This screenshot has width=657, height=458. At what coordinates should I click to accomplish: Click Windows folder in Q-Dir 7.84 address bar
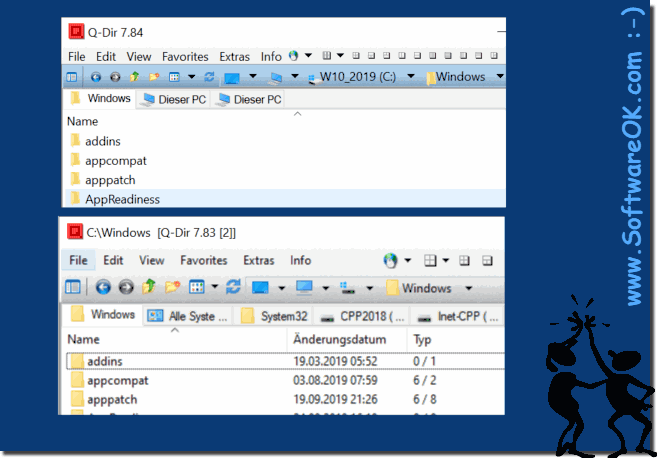tap(455, 77)
